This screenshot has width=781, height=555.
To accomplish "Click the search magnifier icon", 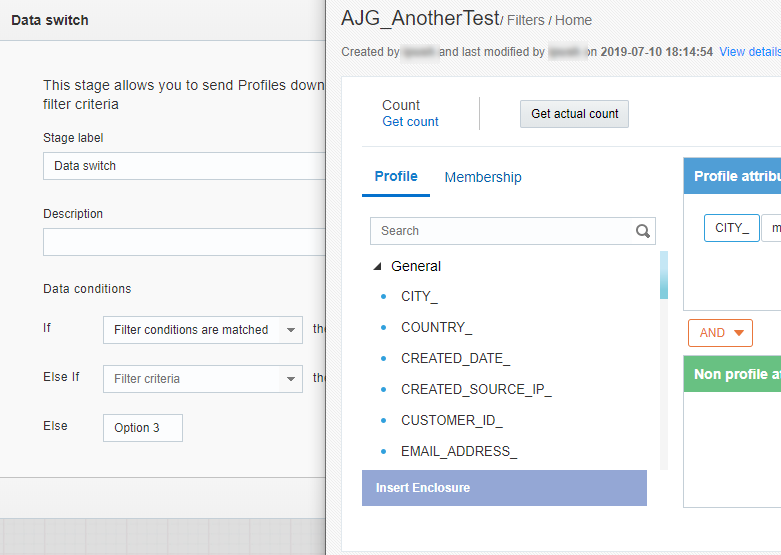I will 643,231.
